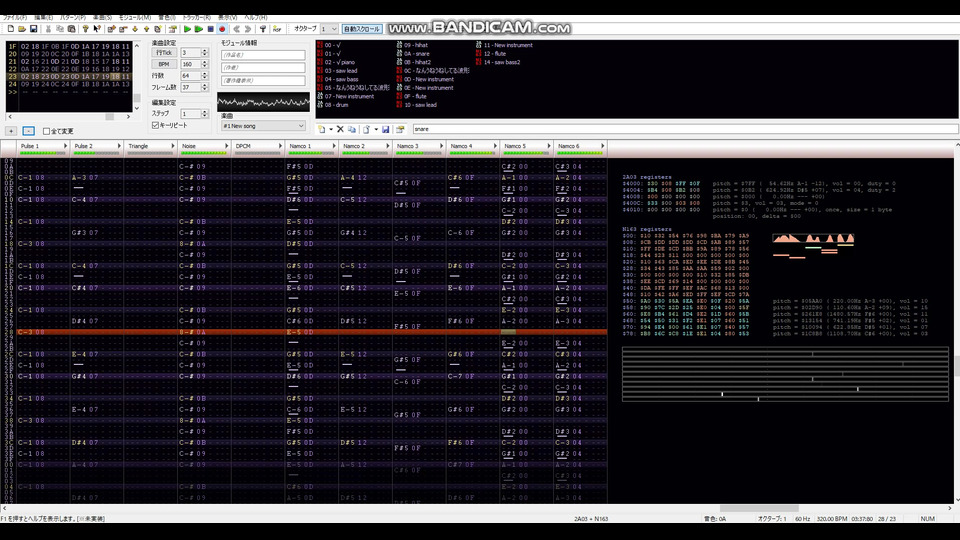Image resolution: width=960 pixels, height=540 pixels.
Task: Click the module author input field
Action: [x=263, y=67]
